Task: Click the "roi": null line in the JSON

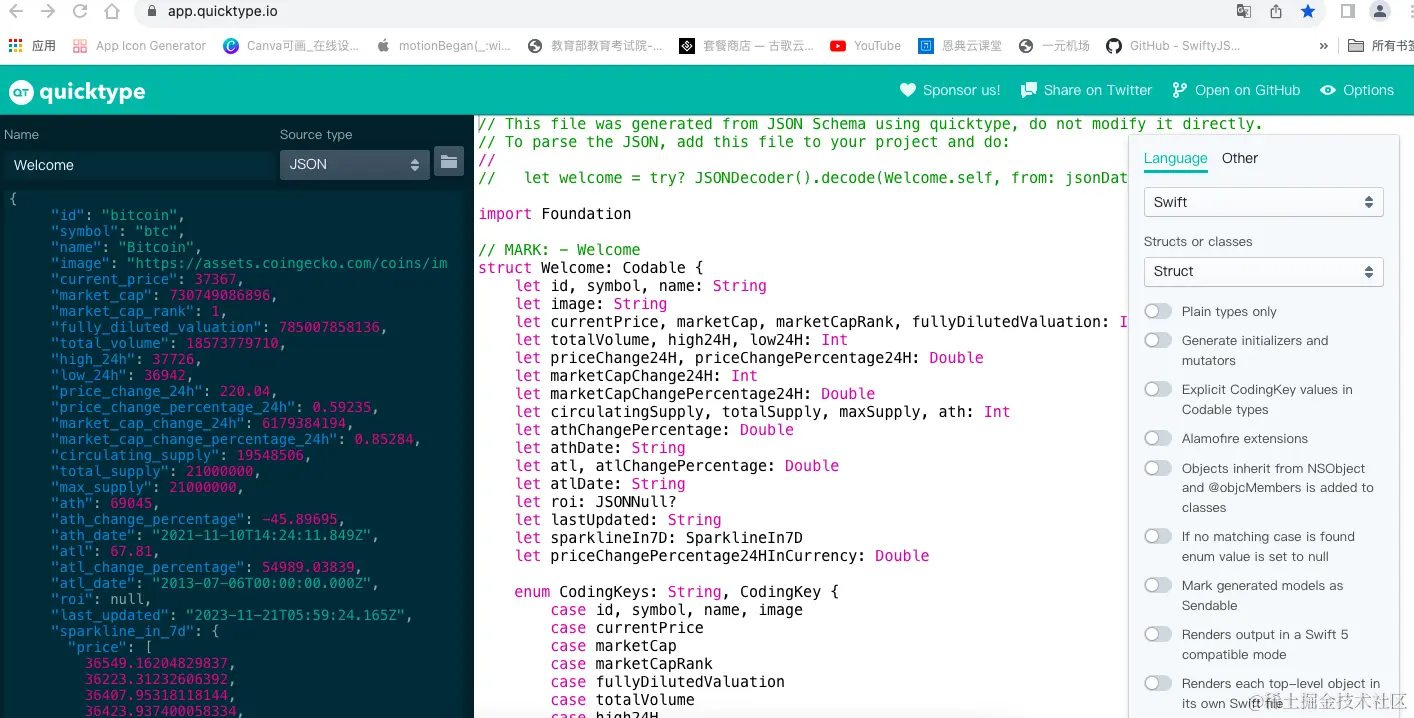Action: click(x=101, y=599)
